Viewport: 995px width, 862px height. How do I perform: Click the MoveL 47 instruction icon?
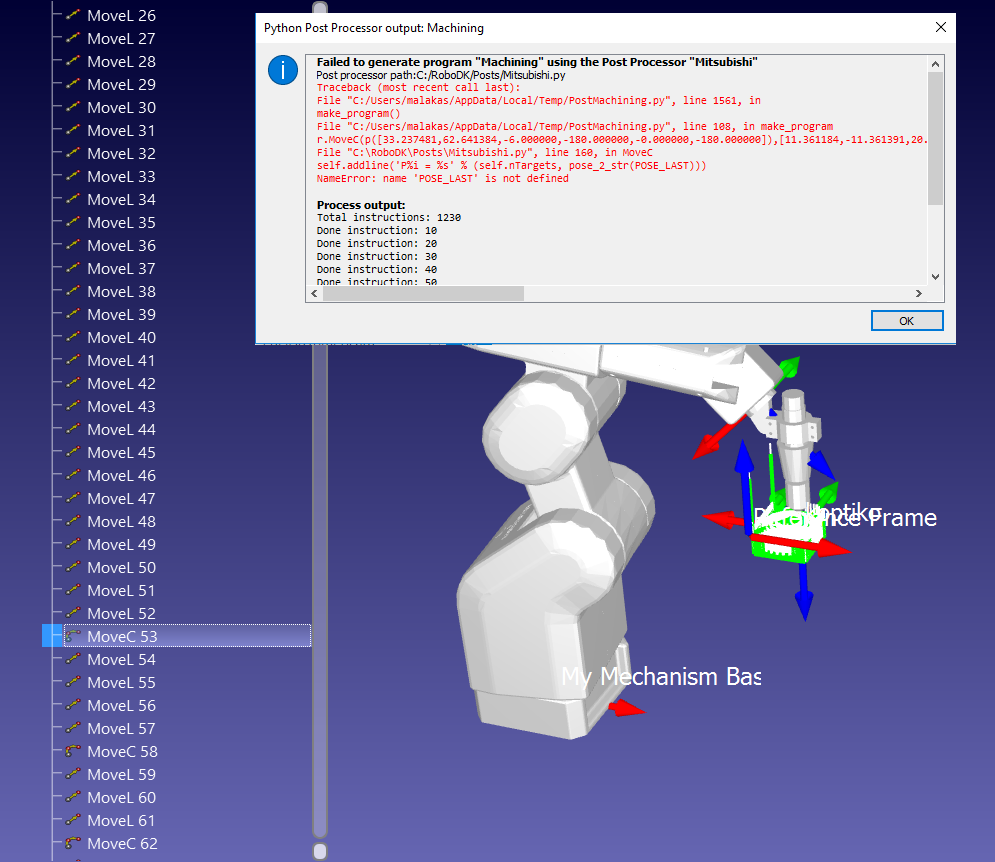click(73, 499)
